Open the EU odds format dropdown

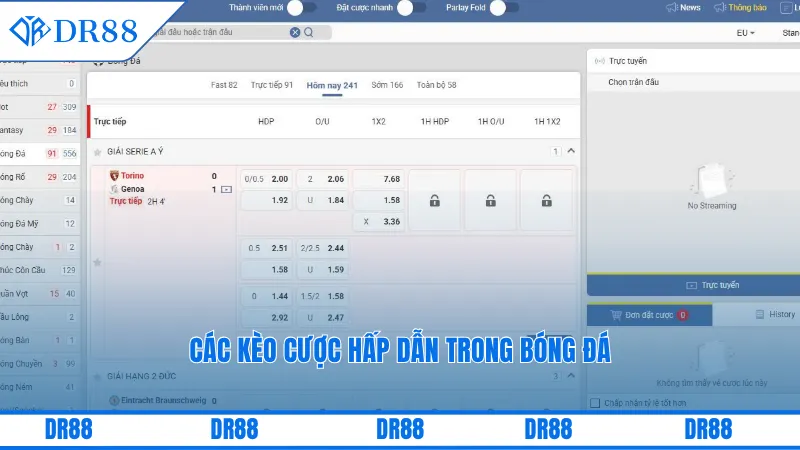coord(745,33)
